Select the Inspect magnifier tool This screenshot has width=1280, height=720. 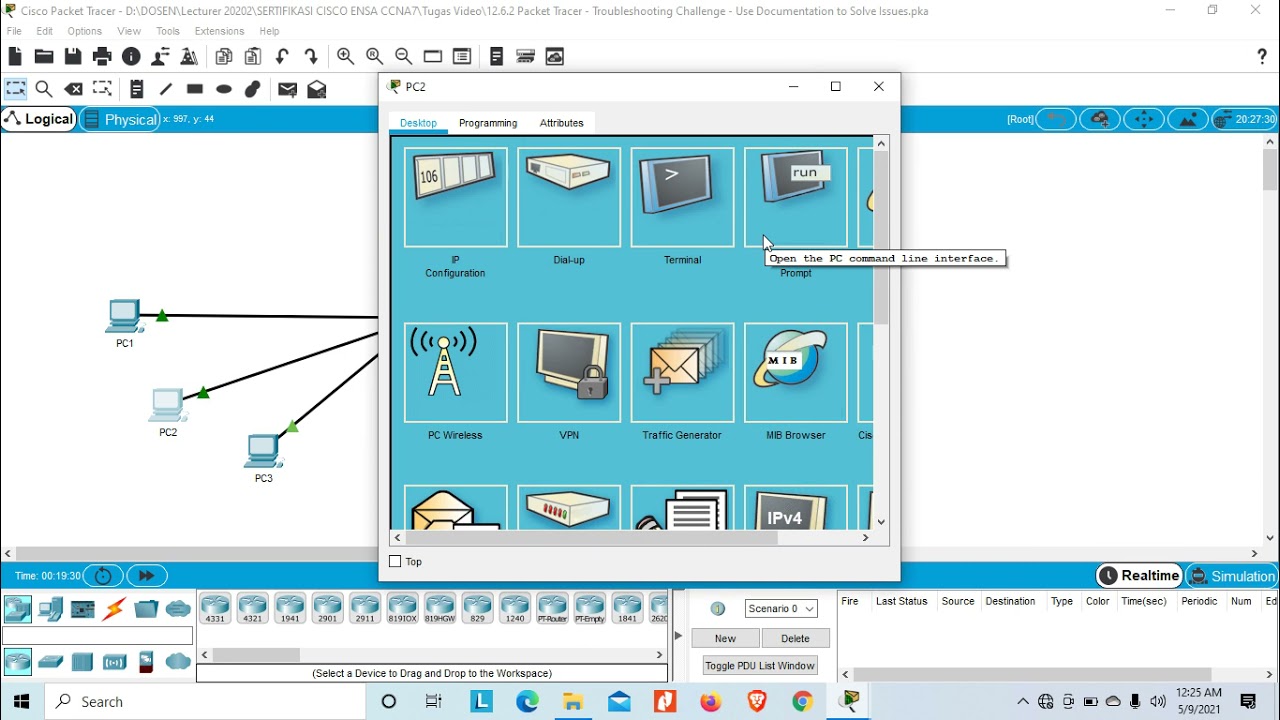[44, 89]
